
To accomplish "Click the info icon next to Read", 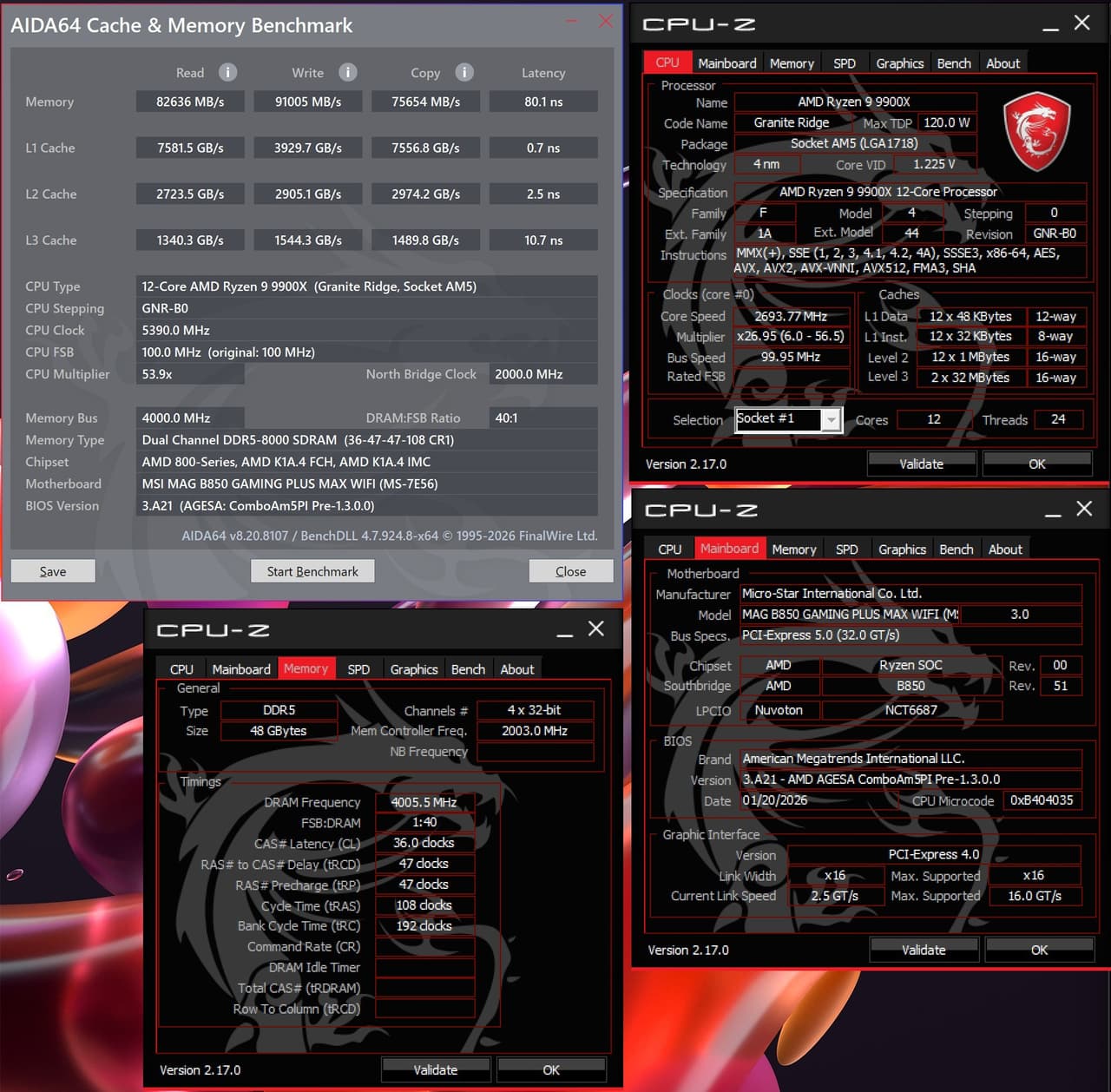I will pyautogui.click(x=227, y=72).
